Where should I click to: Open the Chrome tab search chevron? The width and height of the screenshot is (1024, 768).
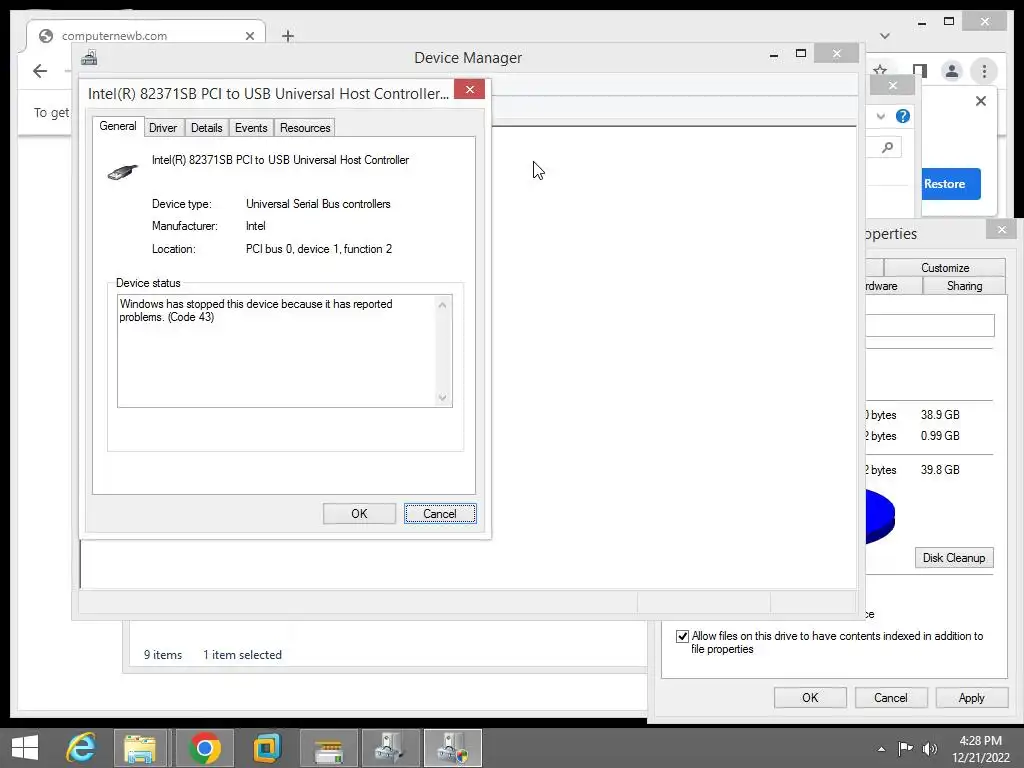coord(885,36)
